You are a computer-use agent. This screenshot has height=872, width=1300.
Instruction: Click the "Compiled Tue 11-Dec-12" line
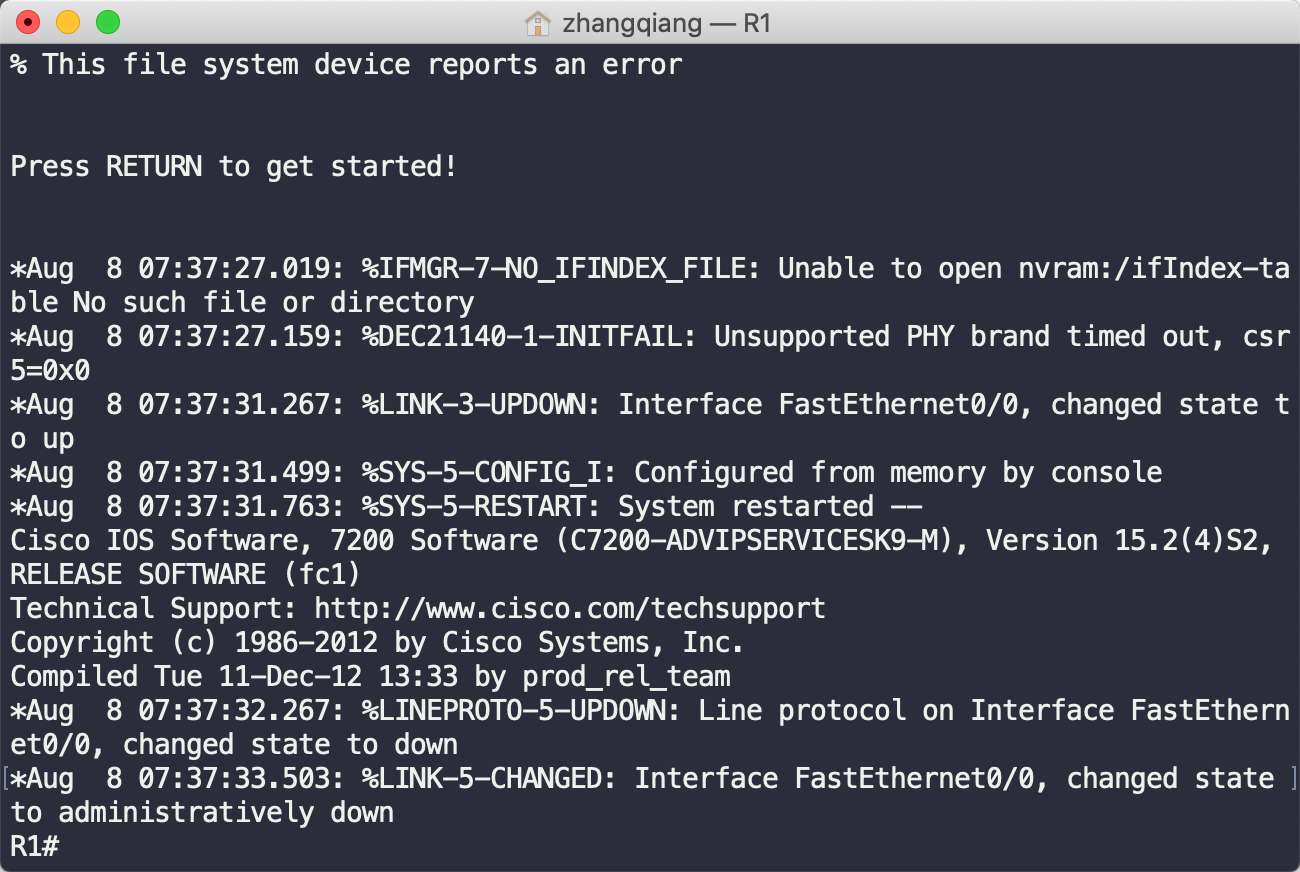point(370,676)
